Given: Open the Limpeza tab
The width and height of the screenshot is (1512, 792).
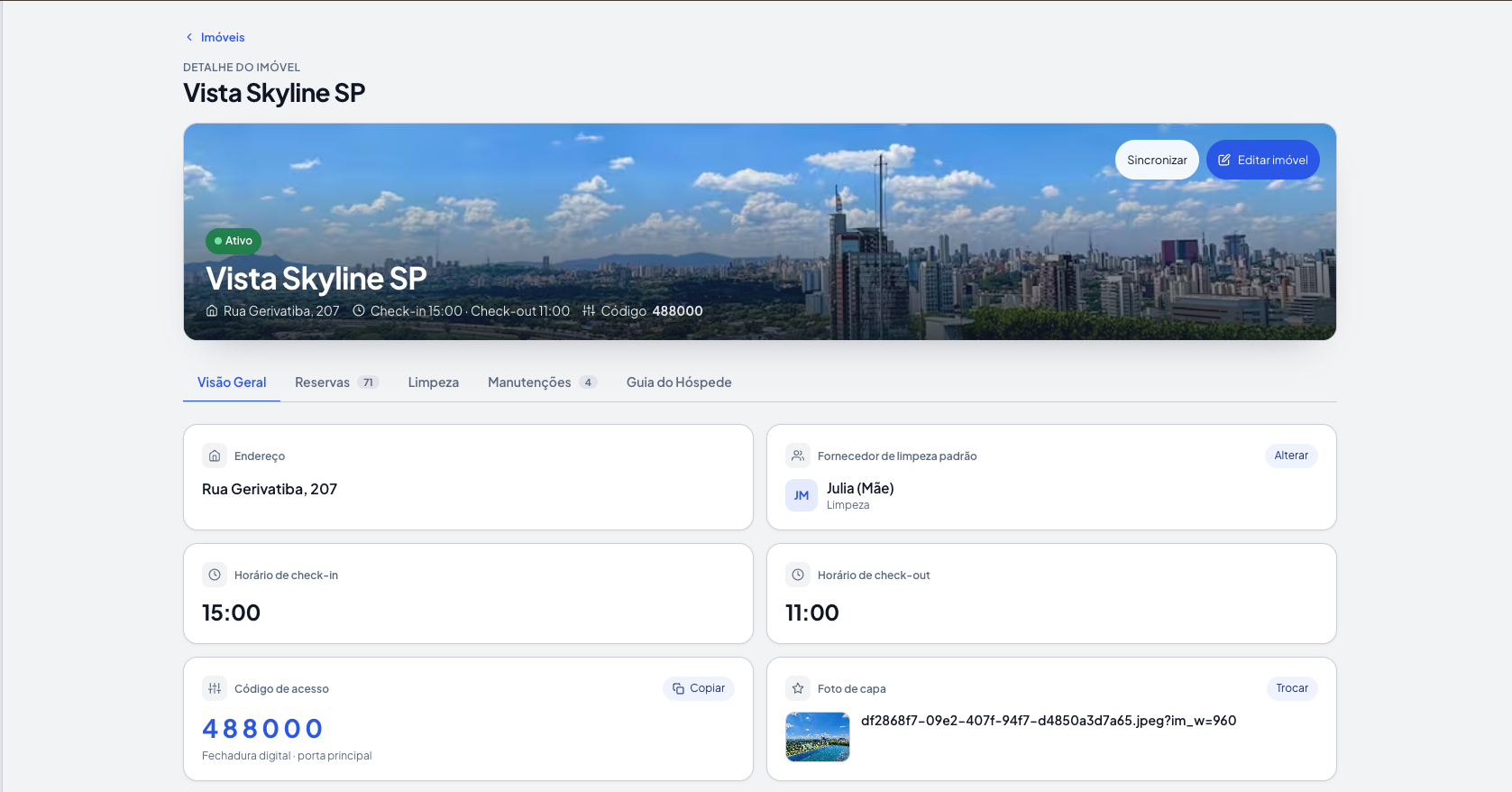Looking at the screenshot, I should click(x=434, y=382).
